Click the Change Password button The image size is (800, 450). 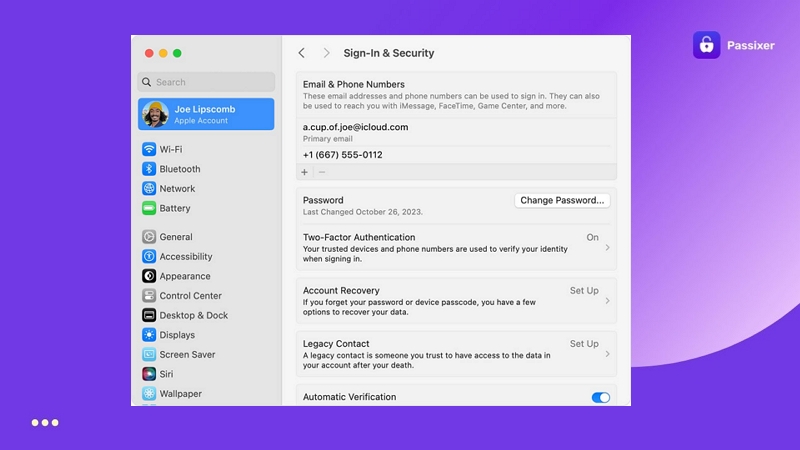click(x=562, y=201)
